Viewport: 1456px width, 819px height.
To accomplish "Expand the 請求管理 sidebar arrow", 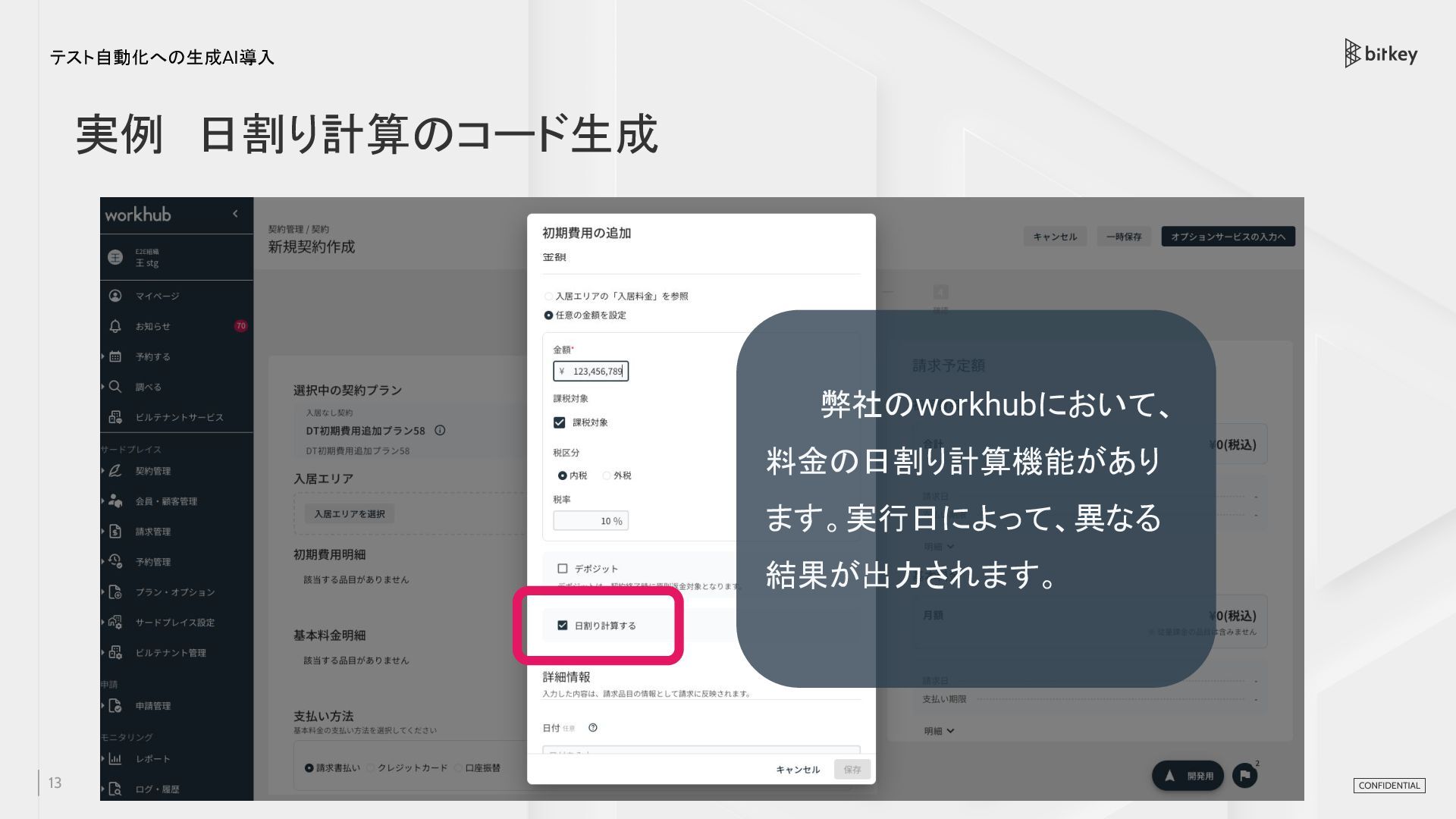I will [x=103, y=532].
